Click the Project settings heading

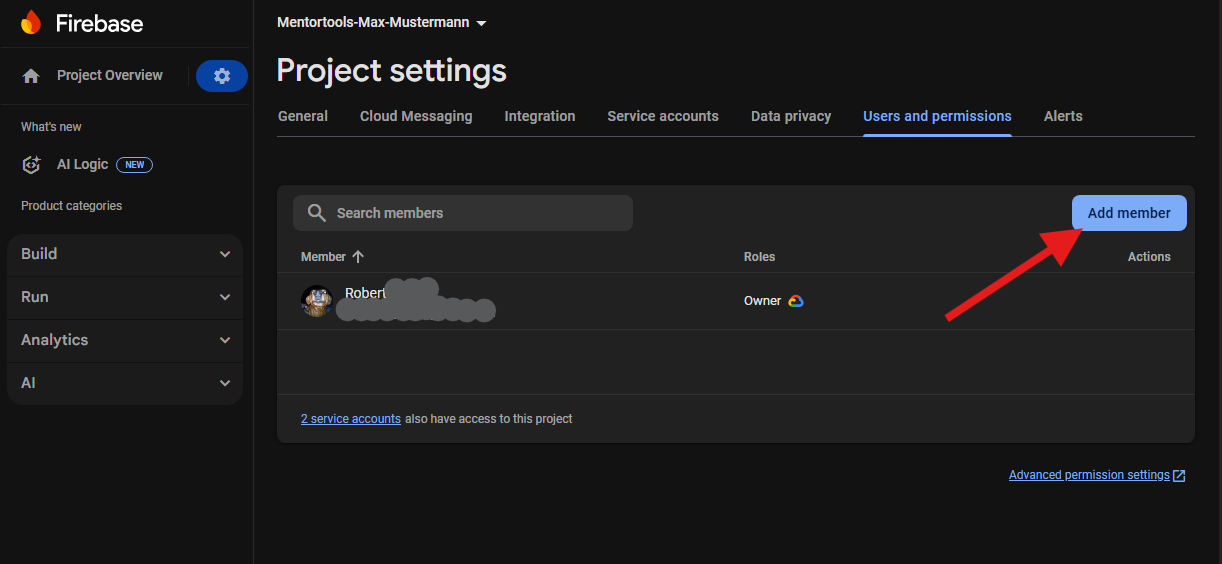(x=391, y=71)
